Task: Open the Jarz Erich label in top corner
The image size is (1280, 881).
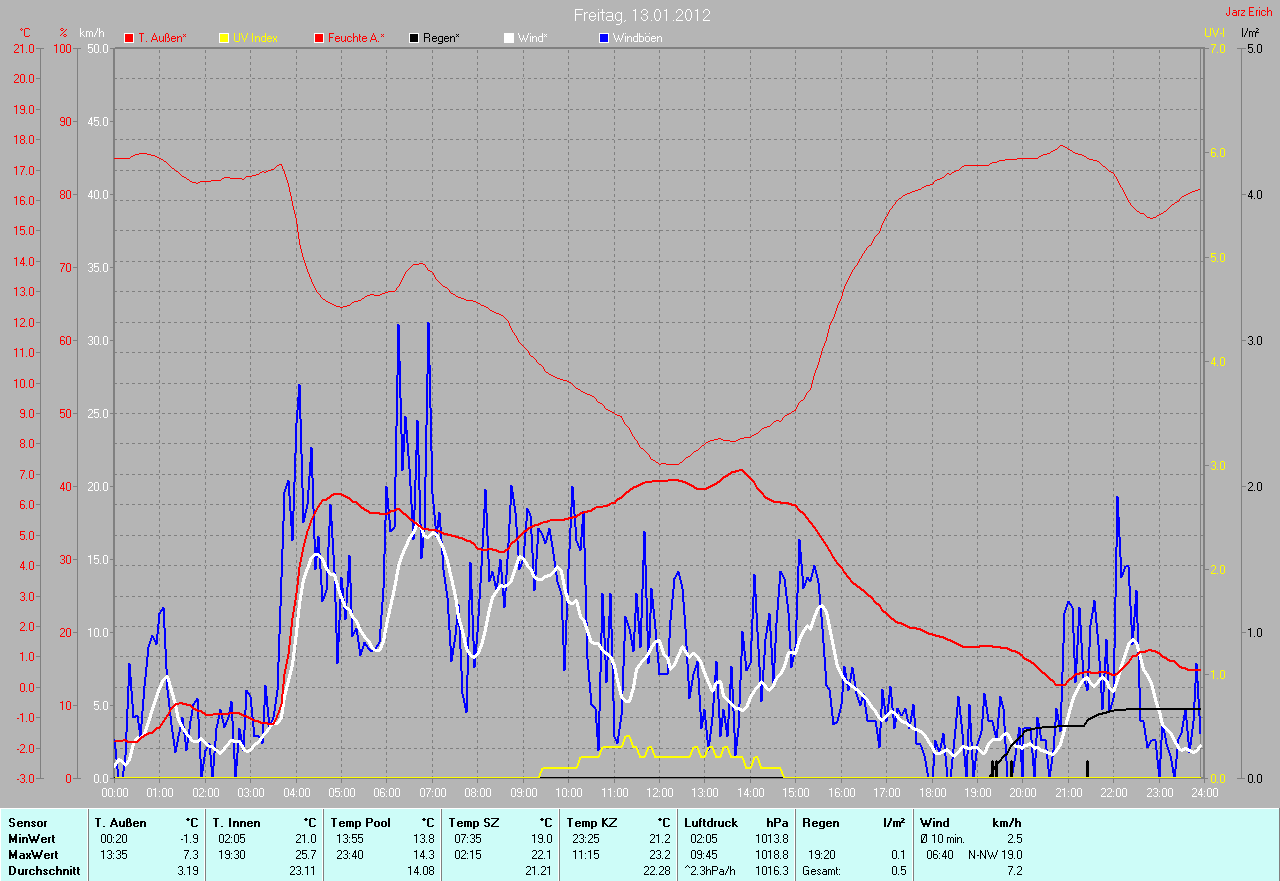Action: tap(1248, 13)
